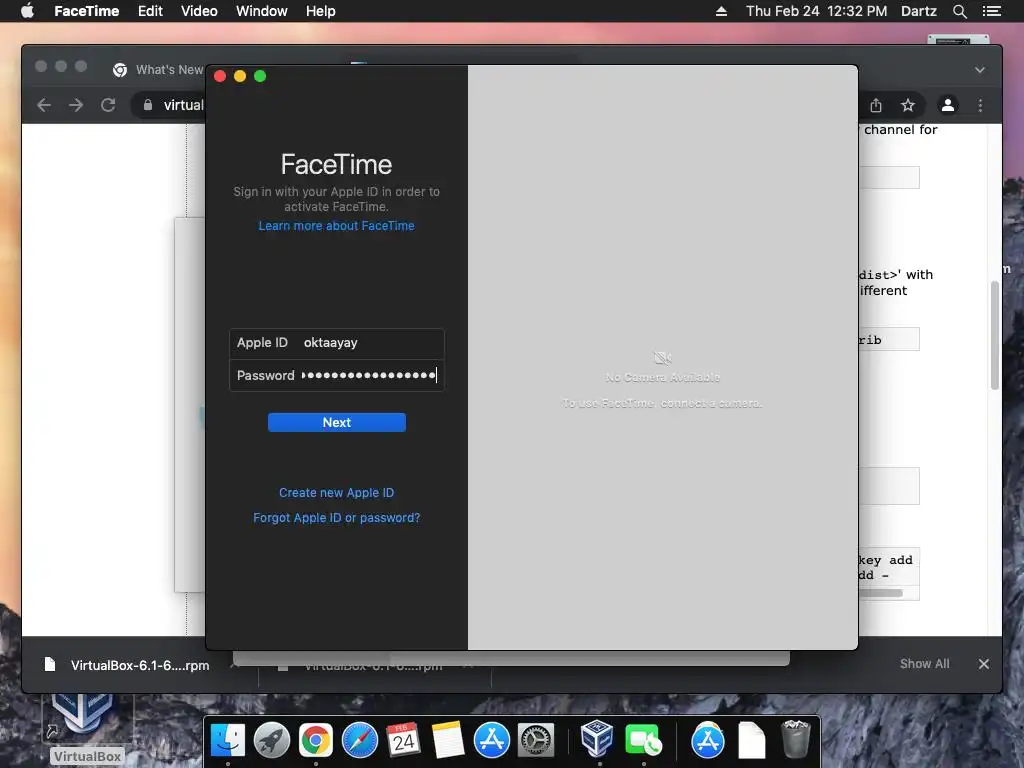The image size is (1024, 768).
Task: Open Finder from the Dock
Action: coord(228,741)
